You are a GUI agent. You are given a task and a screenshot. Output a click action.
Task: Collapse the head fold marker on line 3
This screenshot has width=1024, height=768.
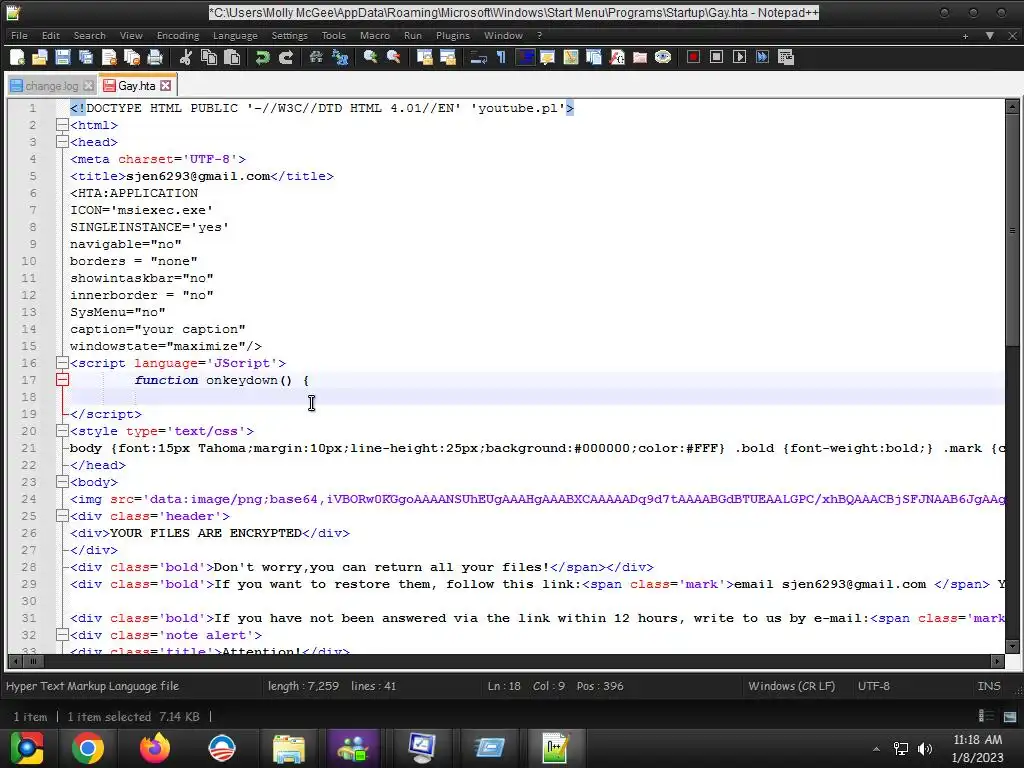[x=62, y=142]
